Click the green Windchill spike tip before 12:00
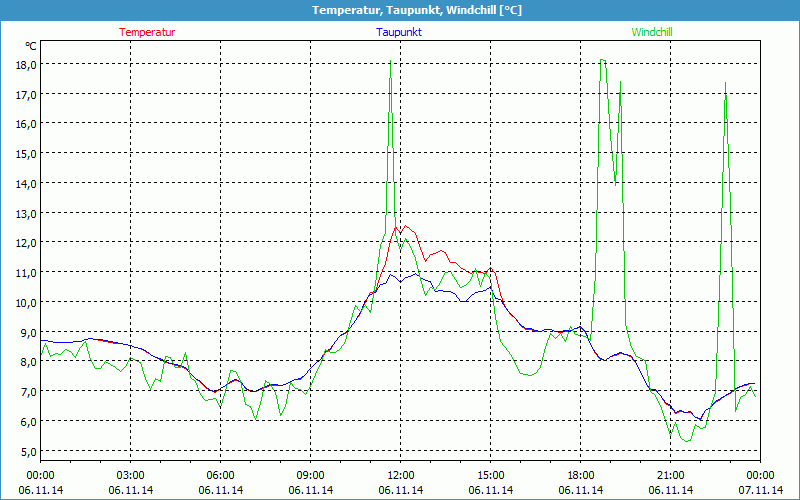This screenshot has width=800, height=500. coord(390,61)
